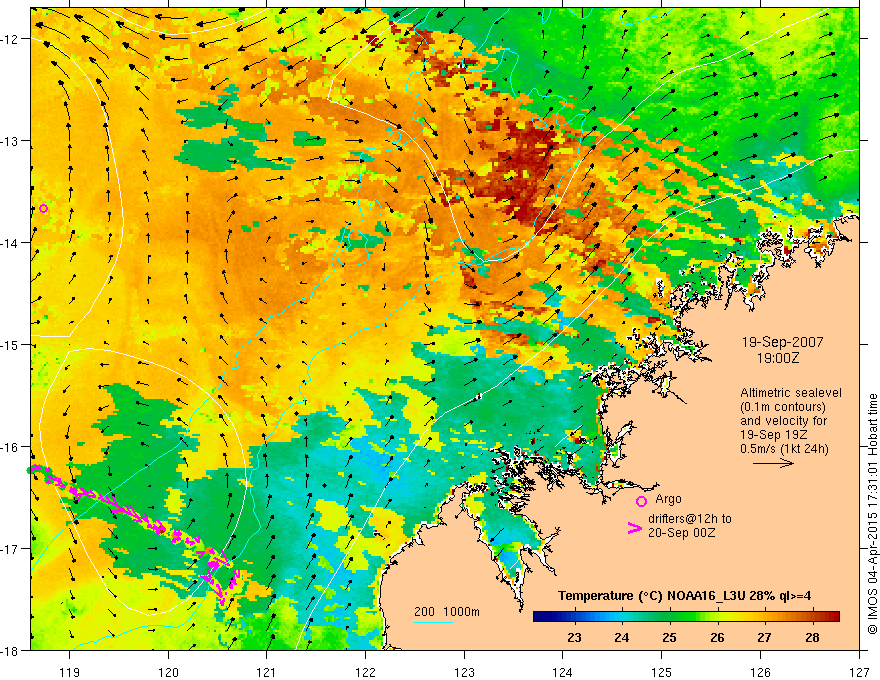This screenshot has height=680, width=880.
Task: Click the '23' color bar tick label
Action: [x=574, y=637]
